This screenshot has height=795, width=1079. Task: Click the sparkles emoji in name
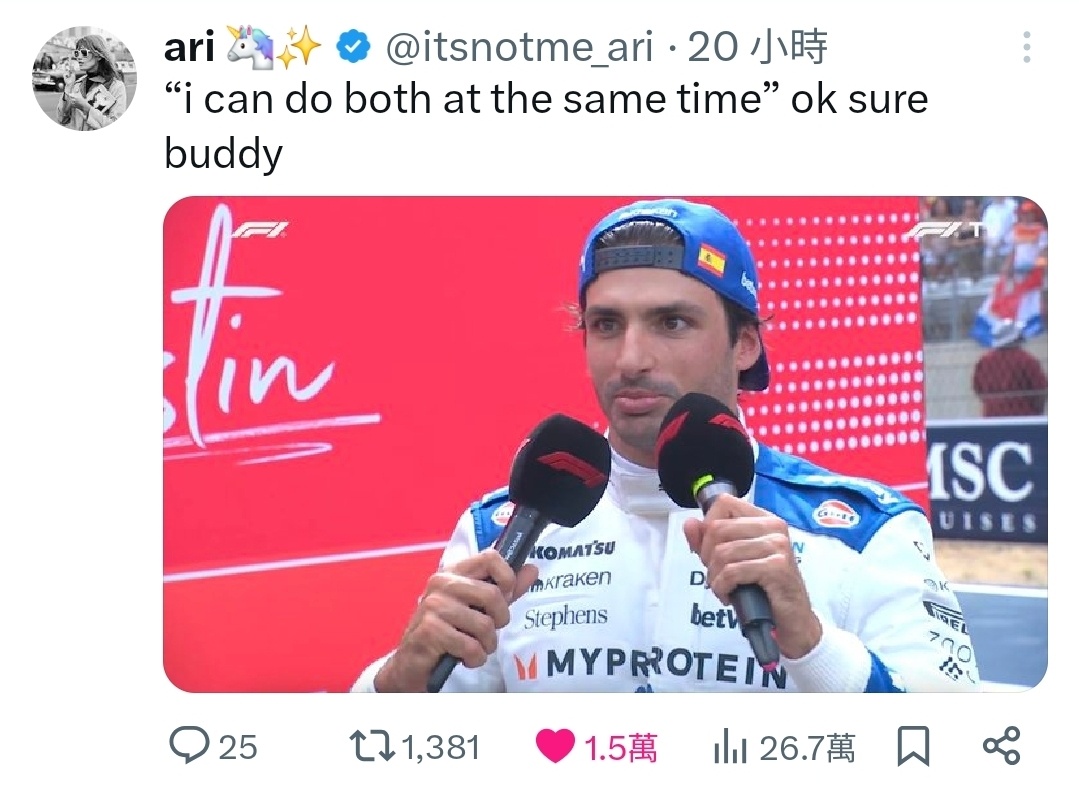pyautogui.click(x=299, y=47)
